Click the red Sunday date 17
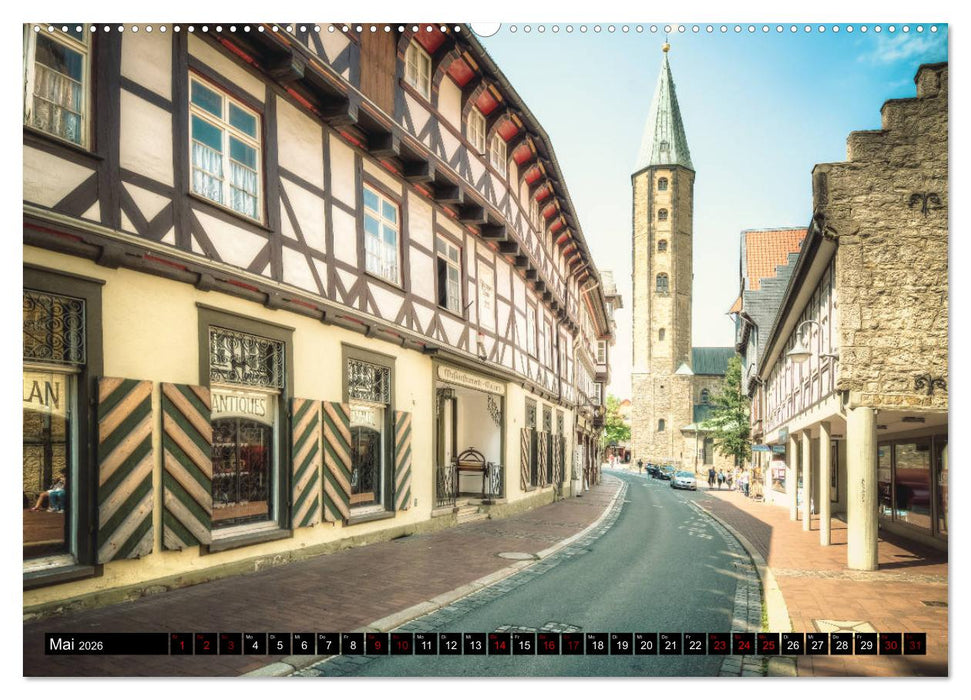Screen dimensions: 971x700 [571, 645]
